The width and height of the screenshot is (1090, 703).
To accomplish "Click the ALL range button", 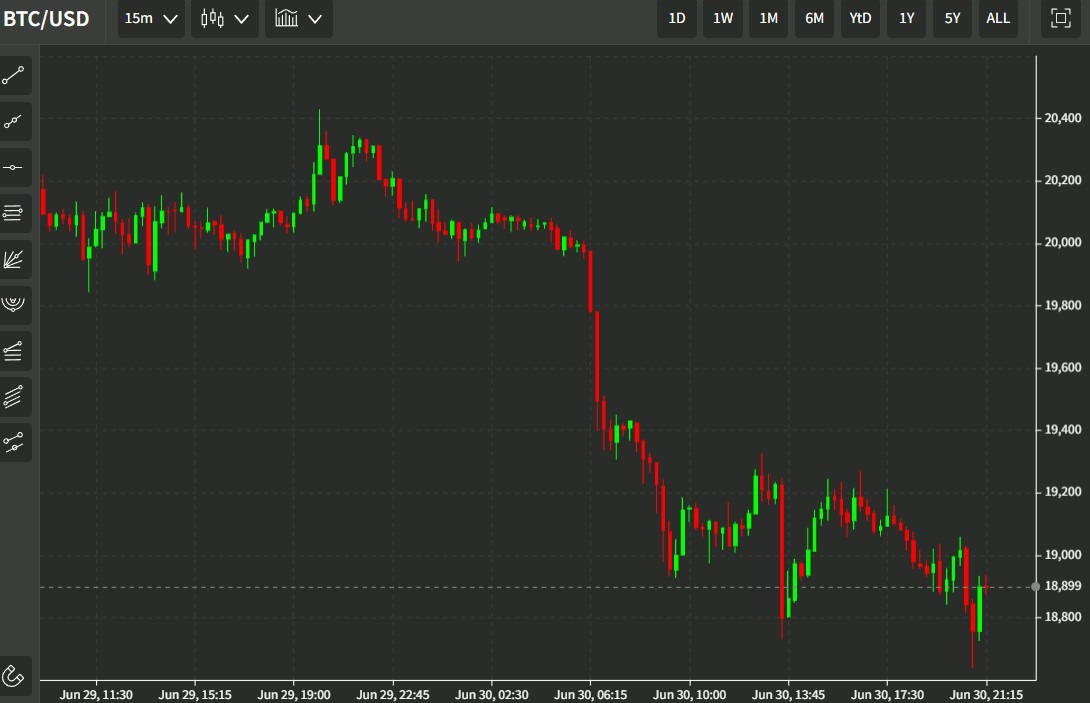I will click(x=998, y=18).
